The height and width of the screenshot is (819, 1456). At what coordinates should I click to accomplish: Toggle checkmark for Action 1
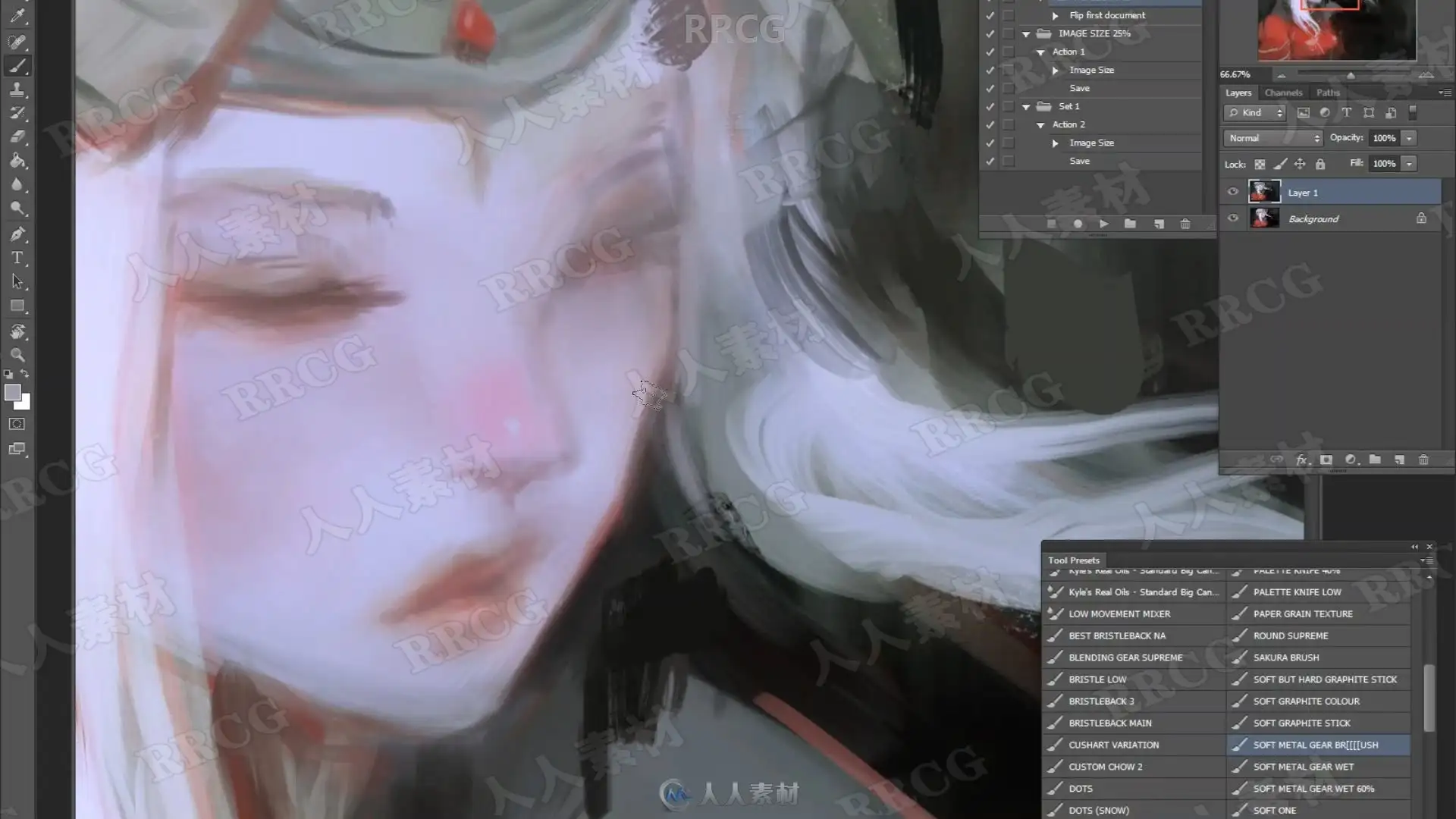click(990, 52)
